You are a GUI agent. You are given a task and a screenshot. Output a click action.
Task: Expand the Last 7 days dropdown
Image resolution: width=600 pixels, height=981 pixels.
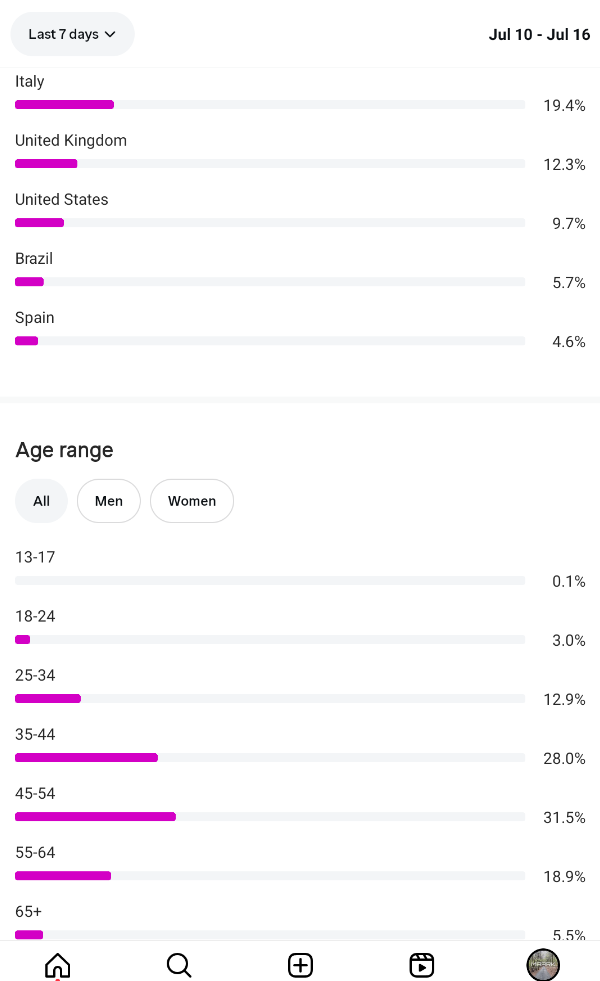tap(73, 34)
